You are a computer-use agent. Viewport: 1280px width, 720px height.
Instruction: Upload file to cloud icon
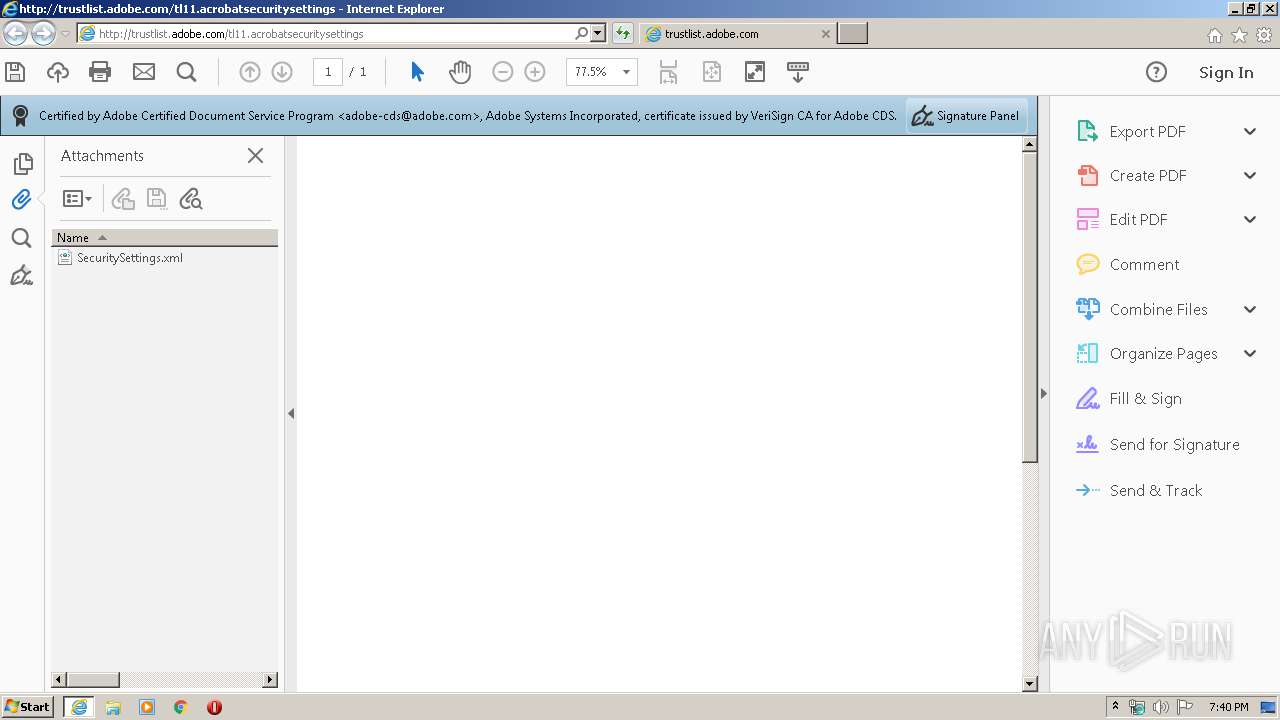point(58,72)
